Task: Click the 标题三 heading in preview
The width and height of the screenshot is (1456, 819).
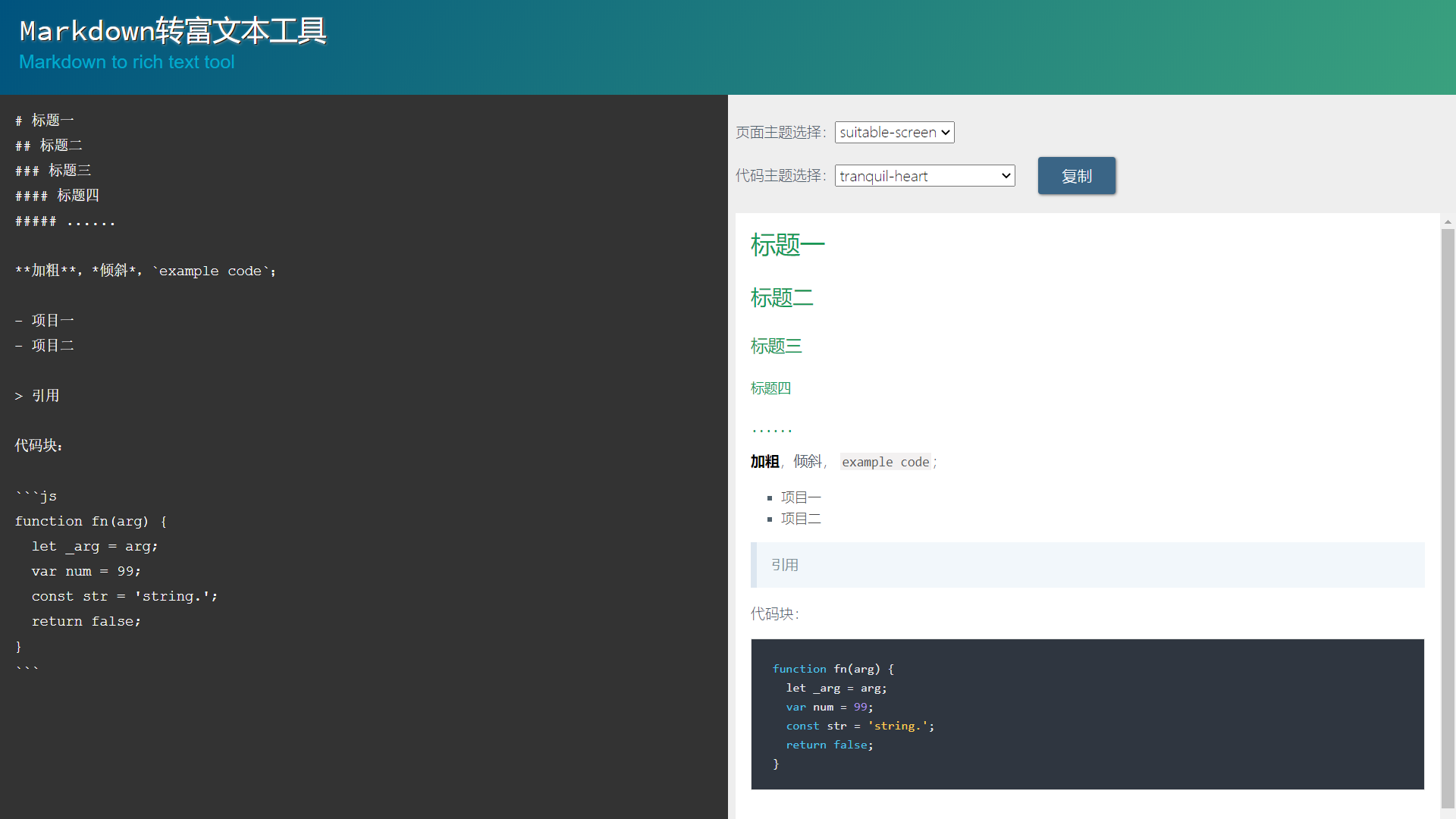Action: 776,347
